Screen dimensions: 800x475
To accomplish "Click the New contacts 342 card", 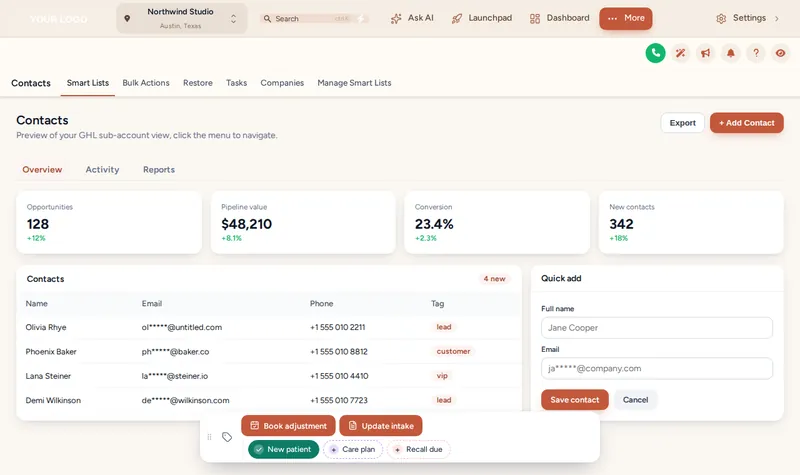I will click(x=691, y=222).
